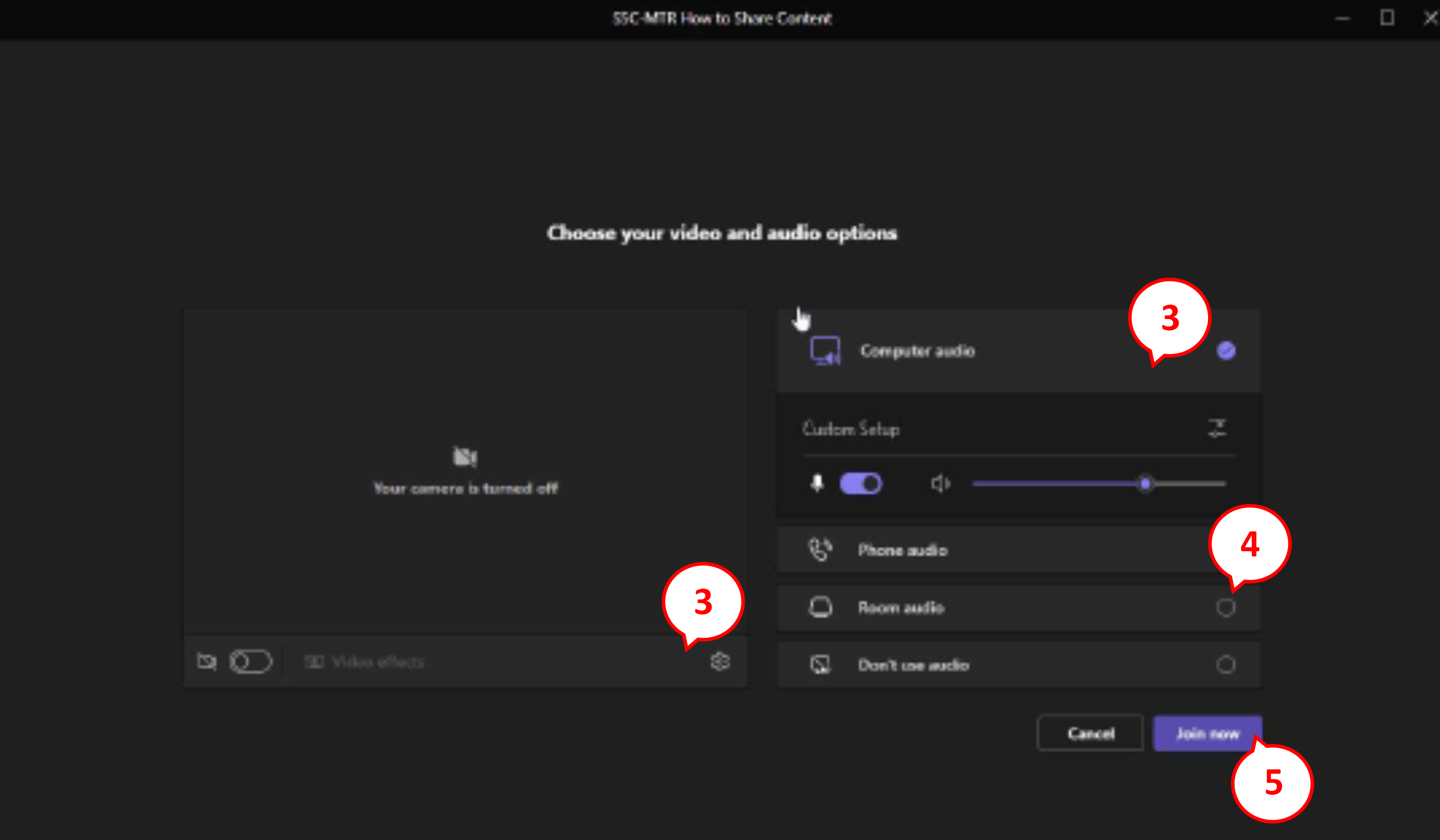Click the Don't use audio icon
Viewport: 1440px width, 840px height.
pyautogui.click(x=821, y=665)
